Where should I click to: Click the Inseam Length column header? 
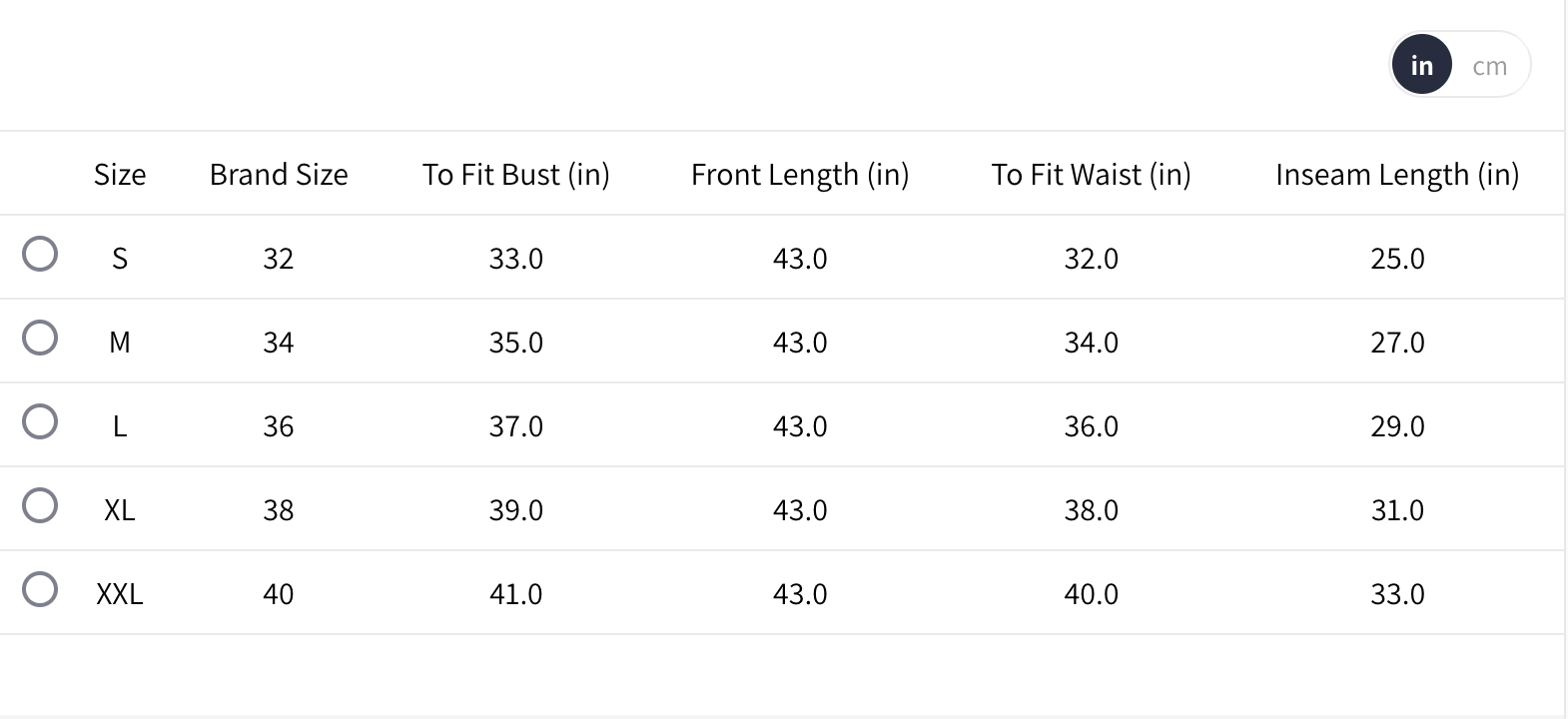pos(1397,175)
